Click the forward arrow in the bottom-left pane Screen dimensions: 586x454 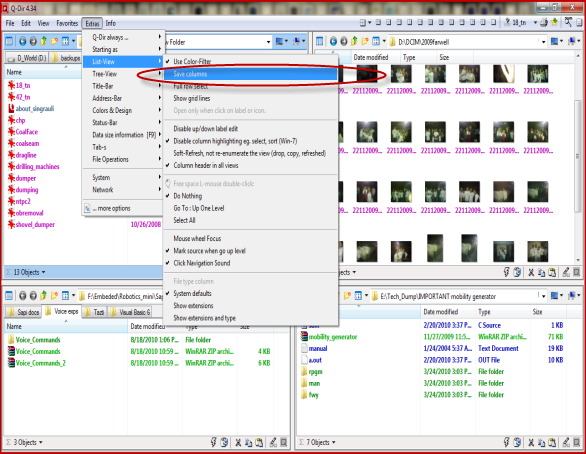pyautogui.click(x=33, y=296)
